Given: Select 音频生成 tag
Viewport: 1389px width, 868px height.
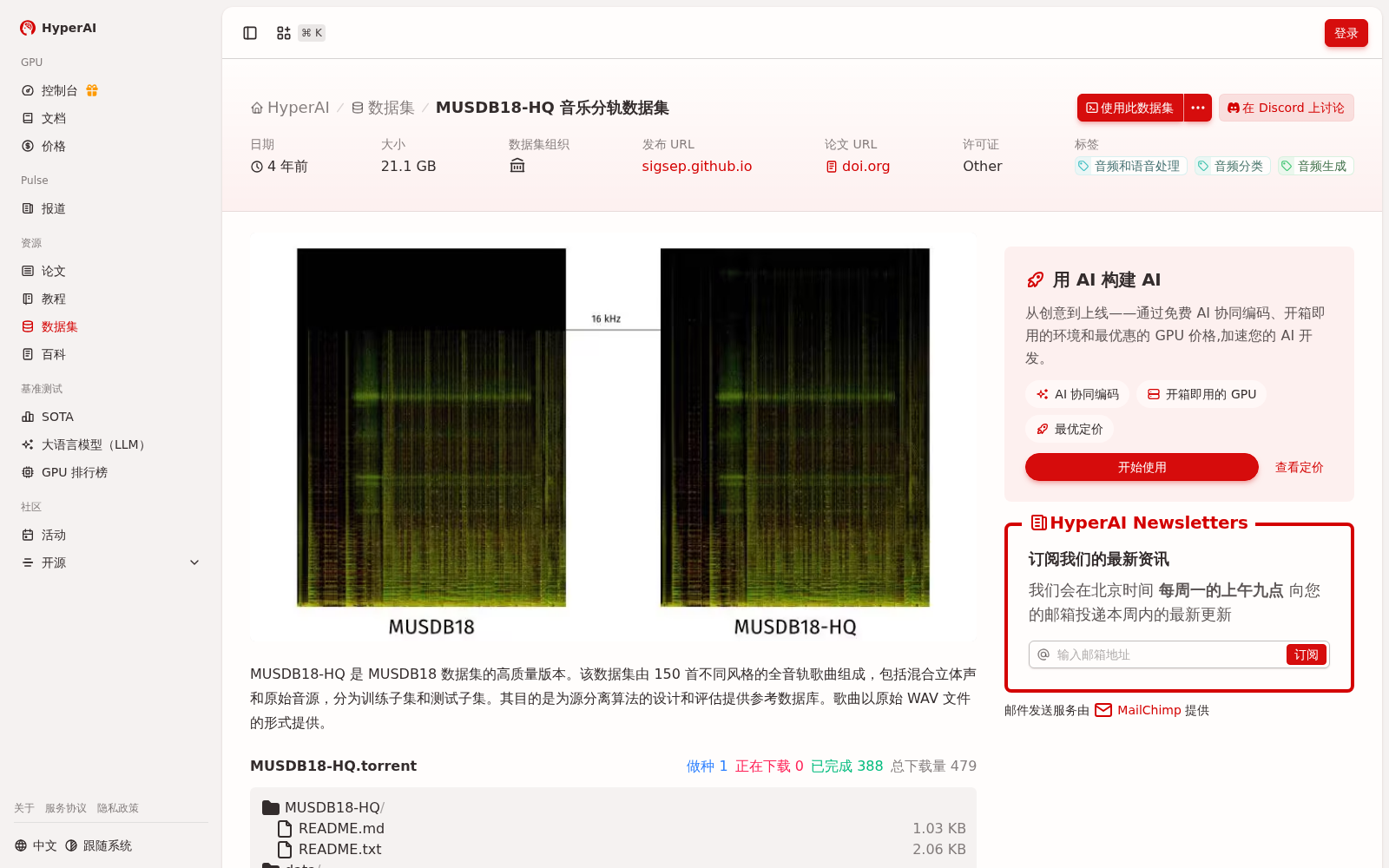Looking at the screenshot, I should pos(1316,166).
